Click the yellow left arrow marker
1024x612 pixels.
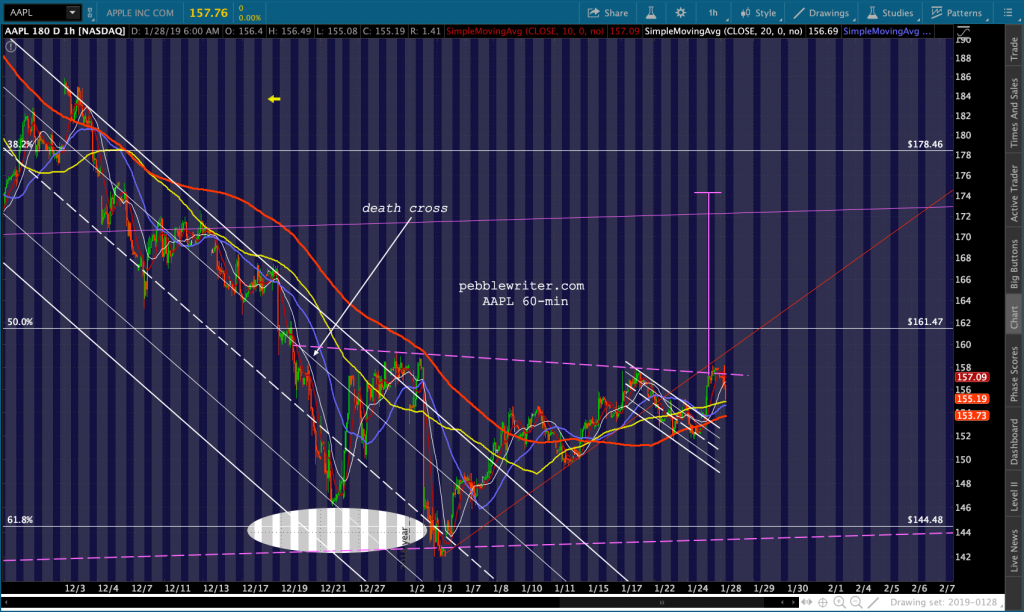pos(274,99)
